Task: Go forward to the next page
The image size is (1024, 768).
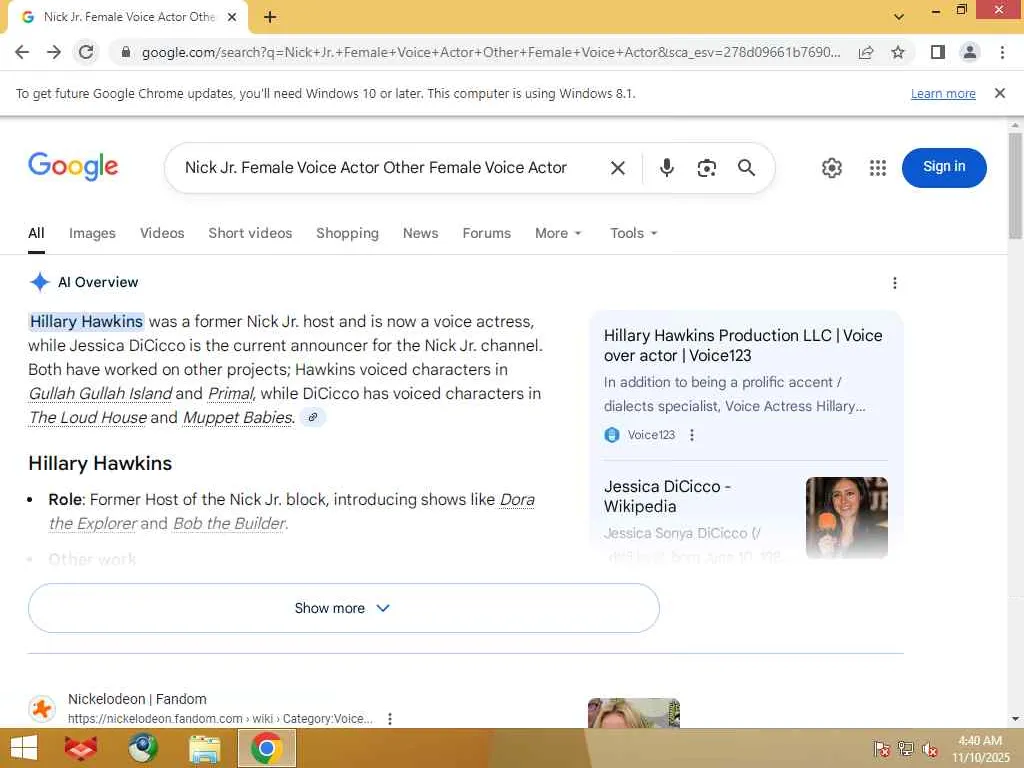Action: point(54,52)
